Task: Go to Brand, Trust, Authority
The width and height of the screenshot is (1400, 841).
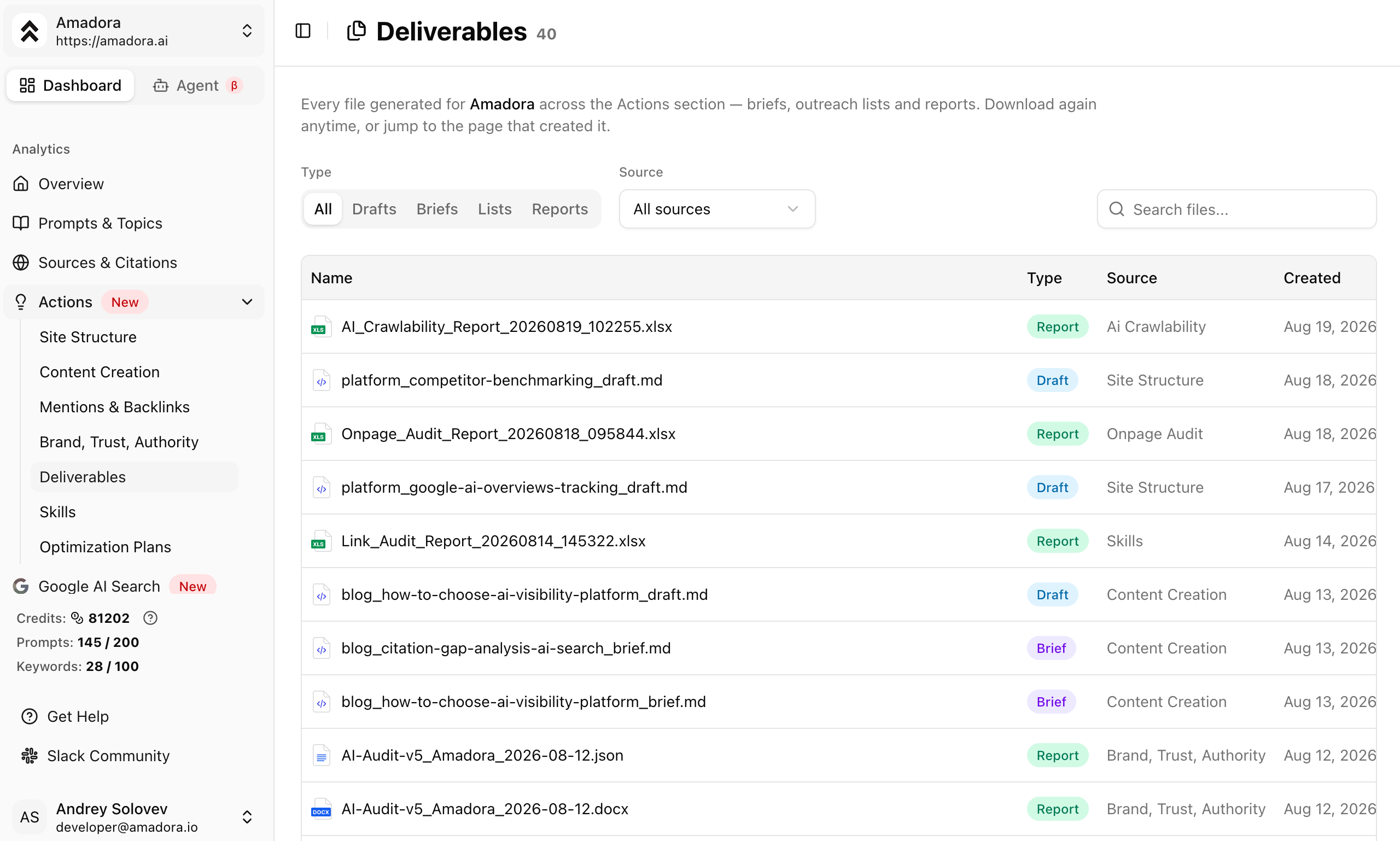Action: point(135,442)
